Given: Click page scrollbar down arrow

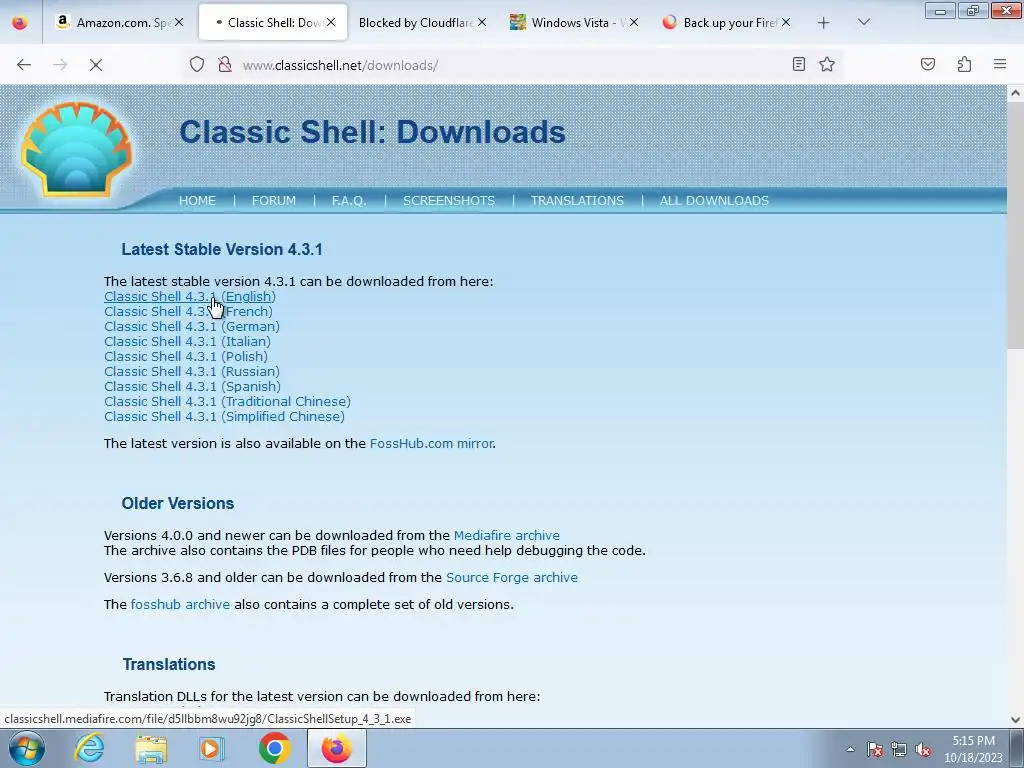Looking at the screenshot, I should [1016, 720].
